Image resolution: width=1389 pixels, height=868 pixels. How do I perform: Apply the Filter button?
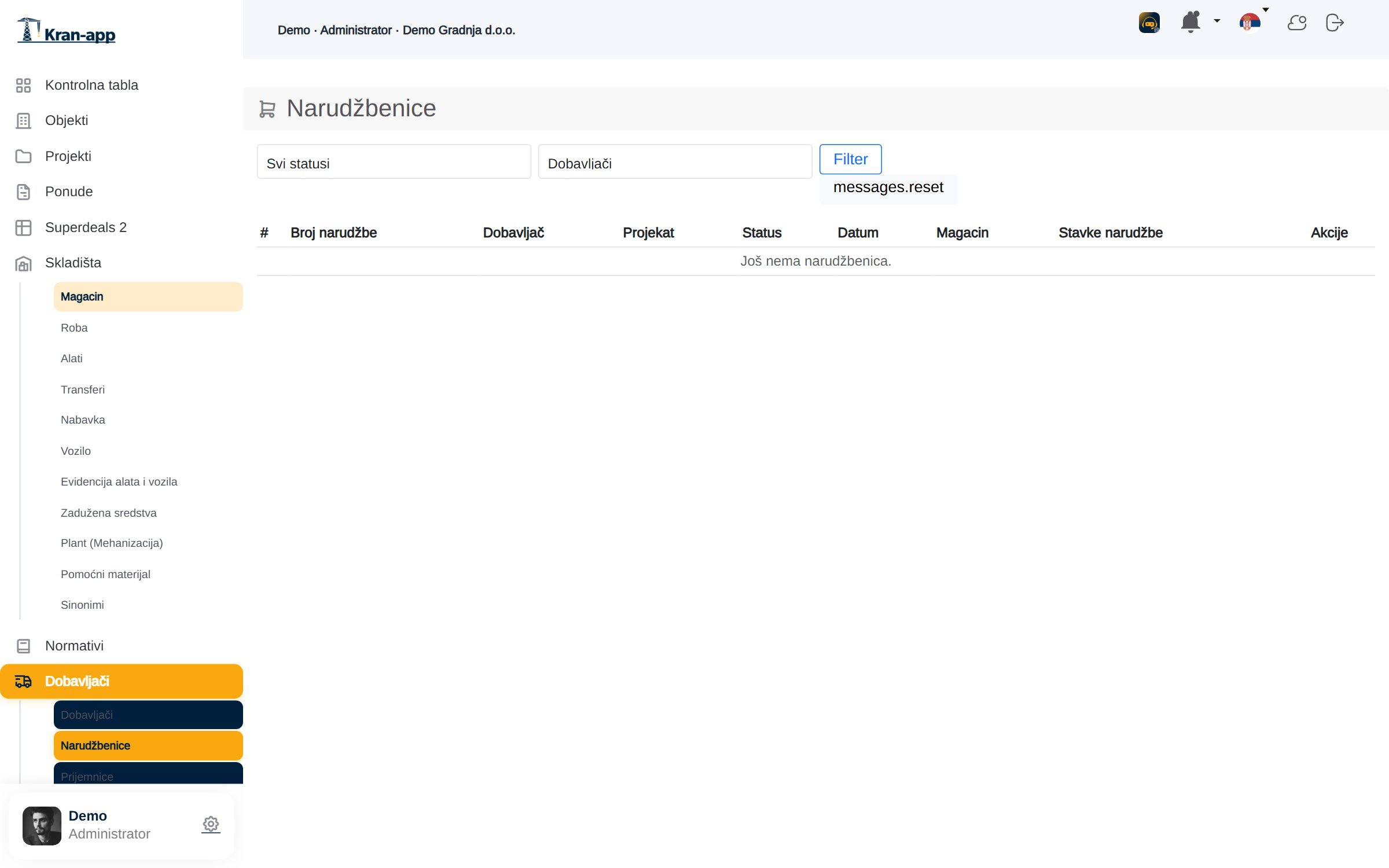pos(850,159)
